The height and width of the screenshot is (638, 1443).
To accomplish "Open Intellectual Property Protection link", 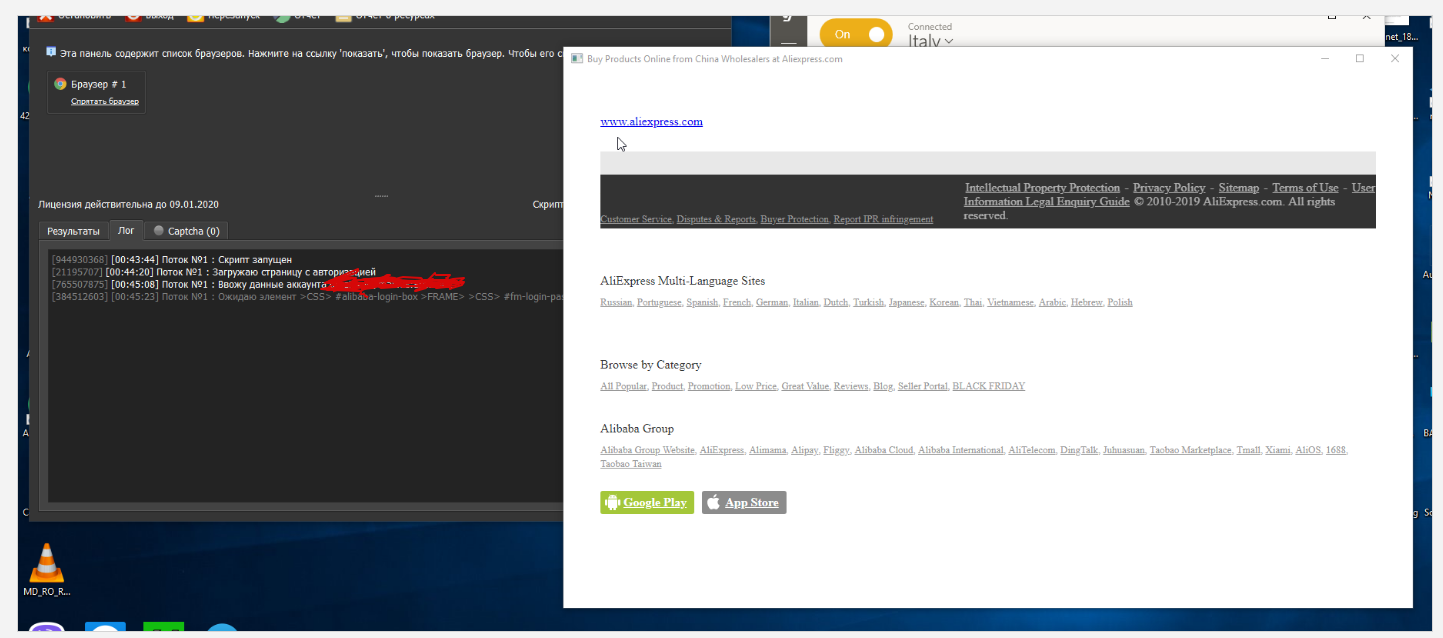I will click(x=1042, y=188).
